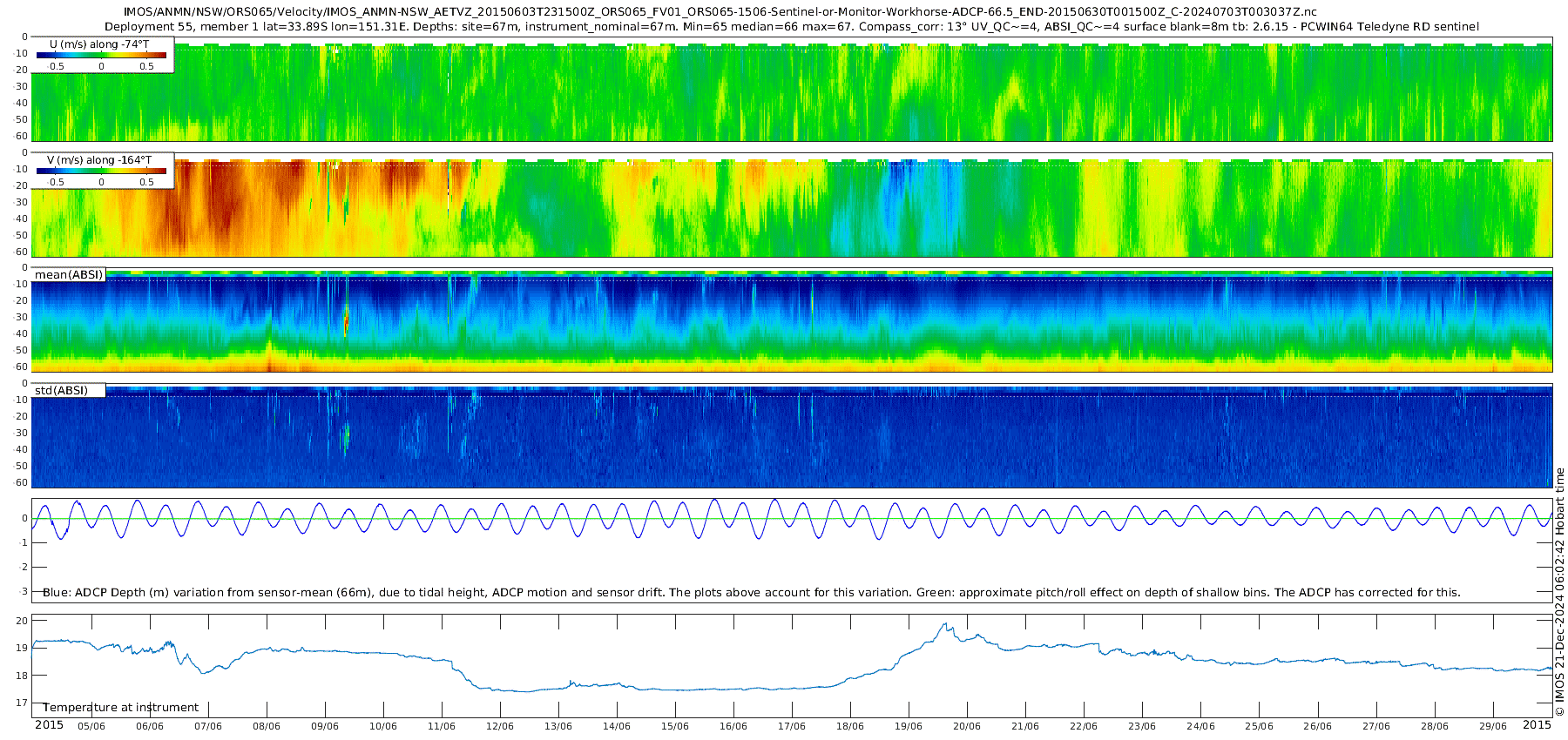Image resolution: width=1568 pixels, height=740 pixels.
Task: Click the 'Temperature at instrument' label
Action: point(121,708)
